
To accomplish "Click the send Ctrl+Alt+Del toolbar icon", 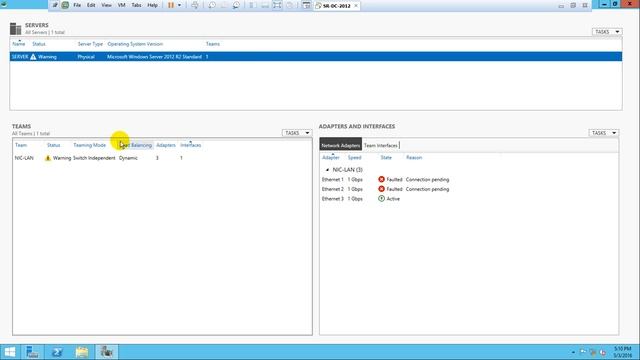I will (195, 5).
